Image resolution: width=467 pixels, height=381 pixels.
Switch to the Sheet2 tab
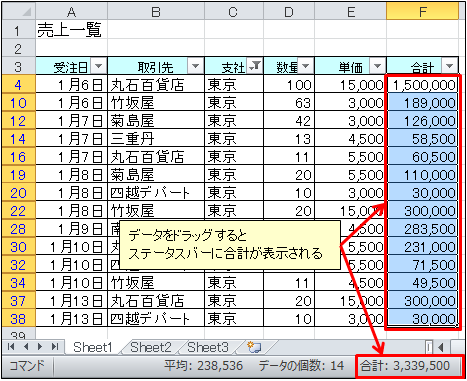pos(151,347)
